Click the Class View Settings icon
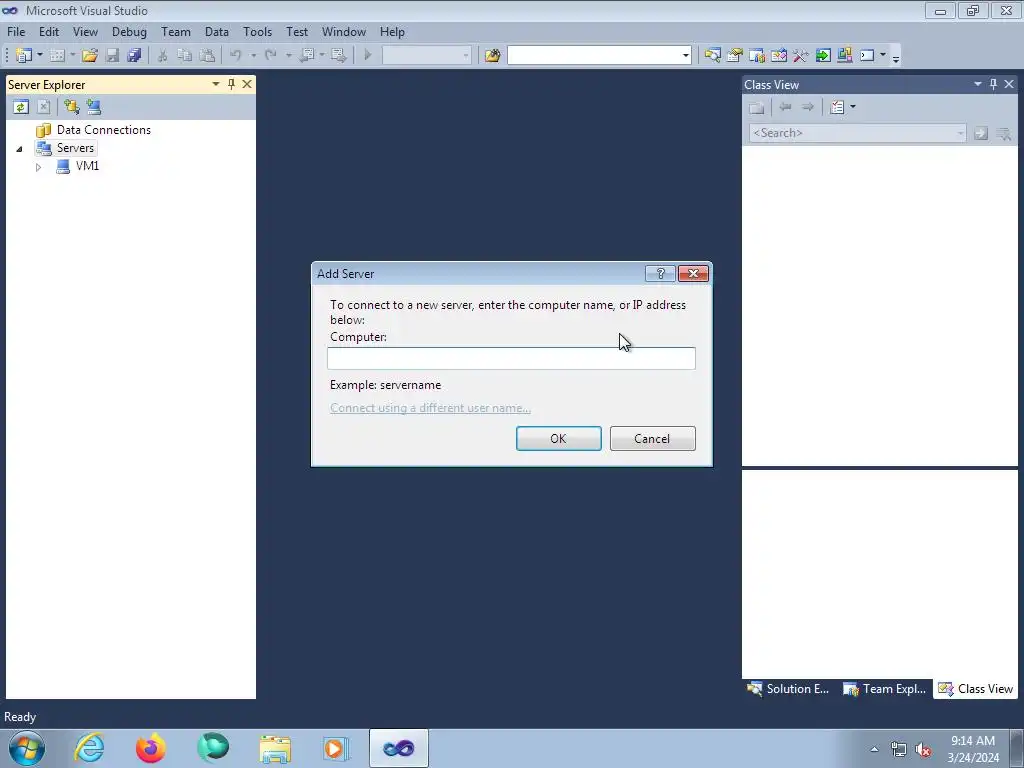 (x=837, y=107)
